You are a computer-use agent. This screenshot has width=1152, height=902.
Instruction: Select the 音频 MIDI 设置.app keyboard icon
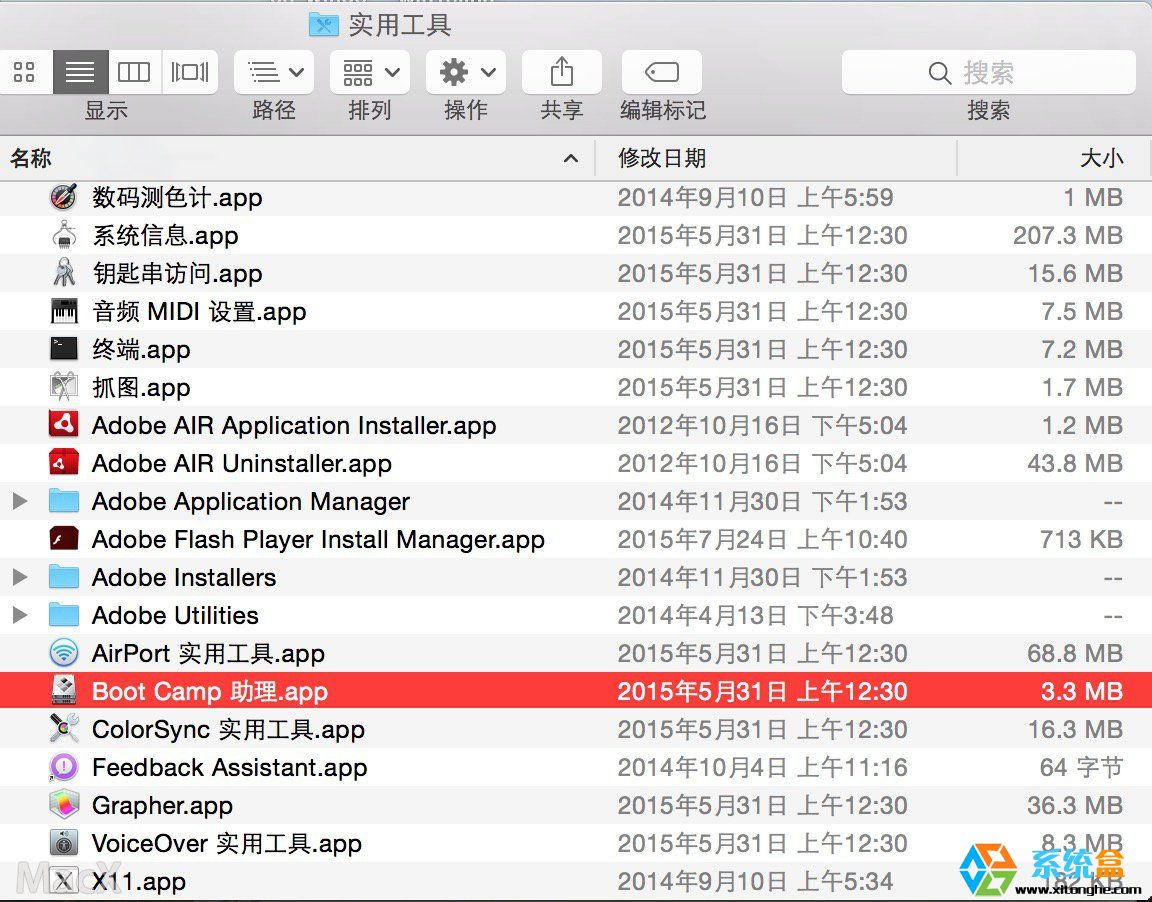[63, 311]
